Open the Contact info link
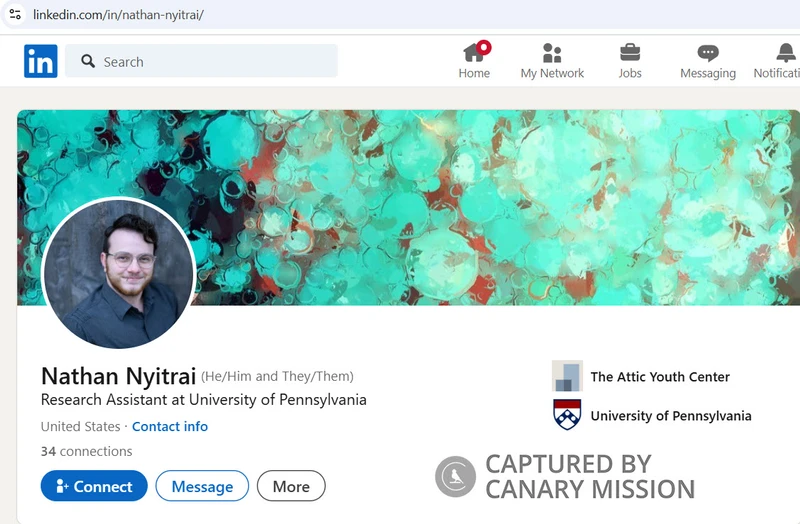Image resolution: width=800 pixels, height=524 pixels. point(170,427)
